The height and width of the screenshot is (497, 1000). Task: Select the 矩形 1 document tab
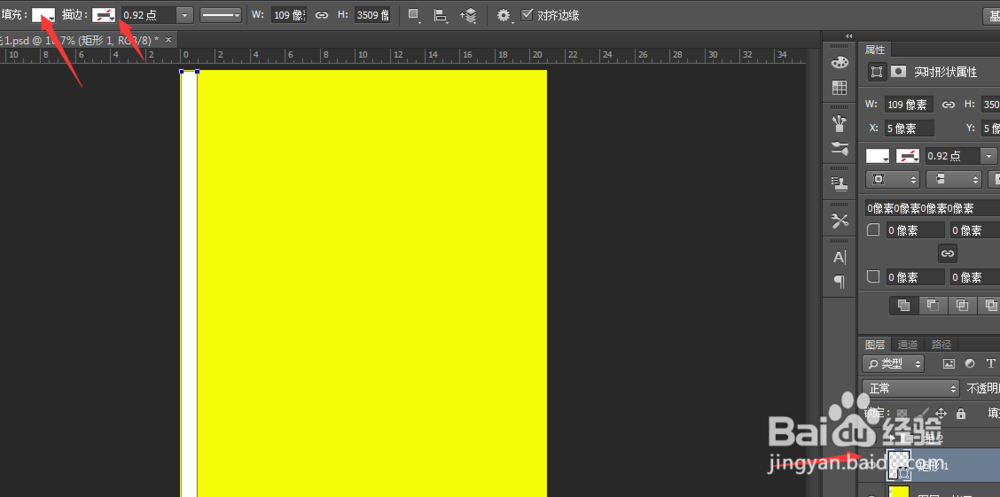(x=80, y=40)
